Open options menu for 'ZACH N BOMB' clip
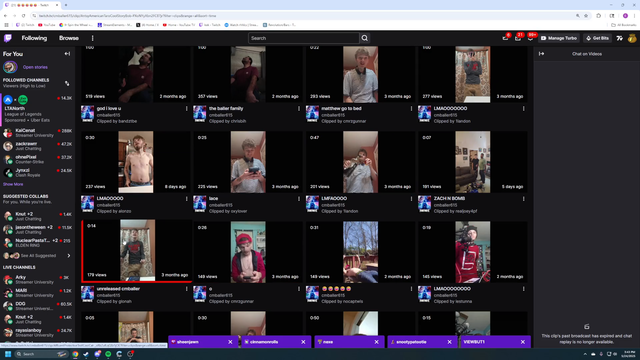This screenshot has width=640, height=360. (x=523, y=199)
